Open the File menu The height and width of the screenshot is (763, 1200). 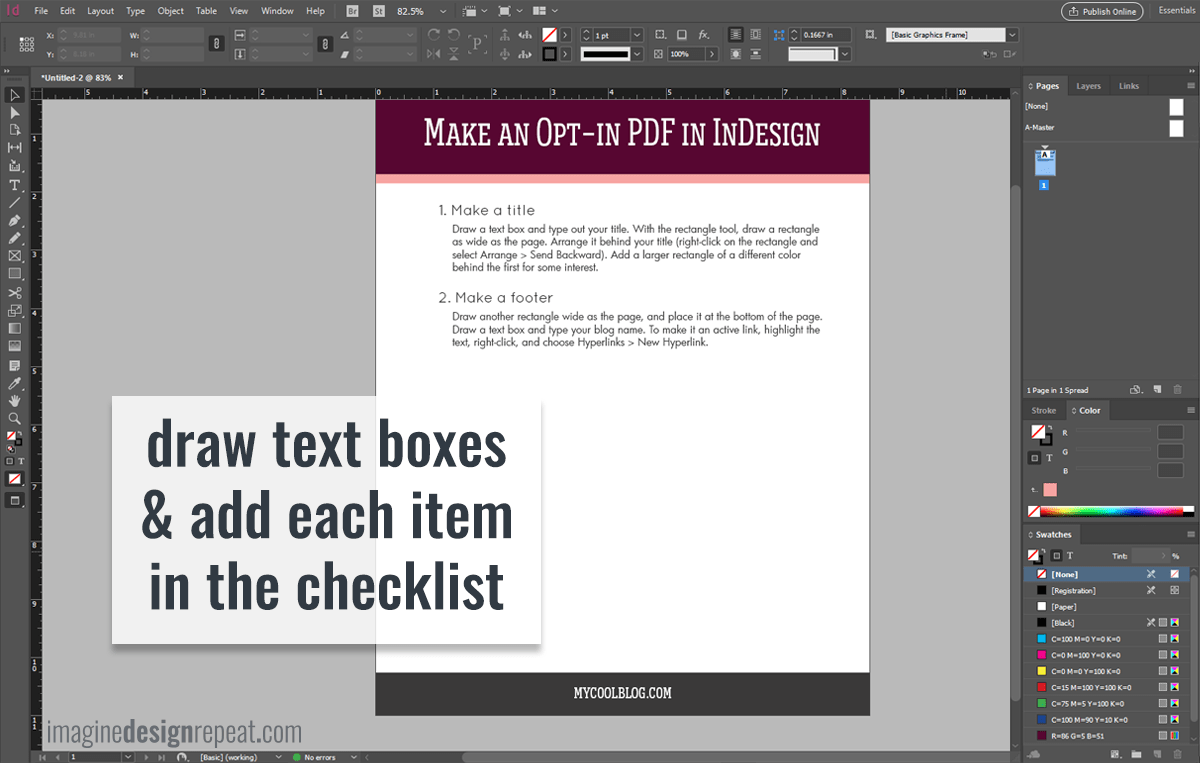pos(41,11)
